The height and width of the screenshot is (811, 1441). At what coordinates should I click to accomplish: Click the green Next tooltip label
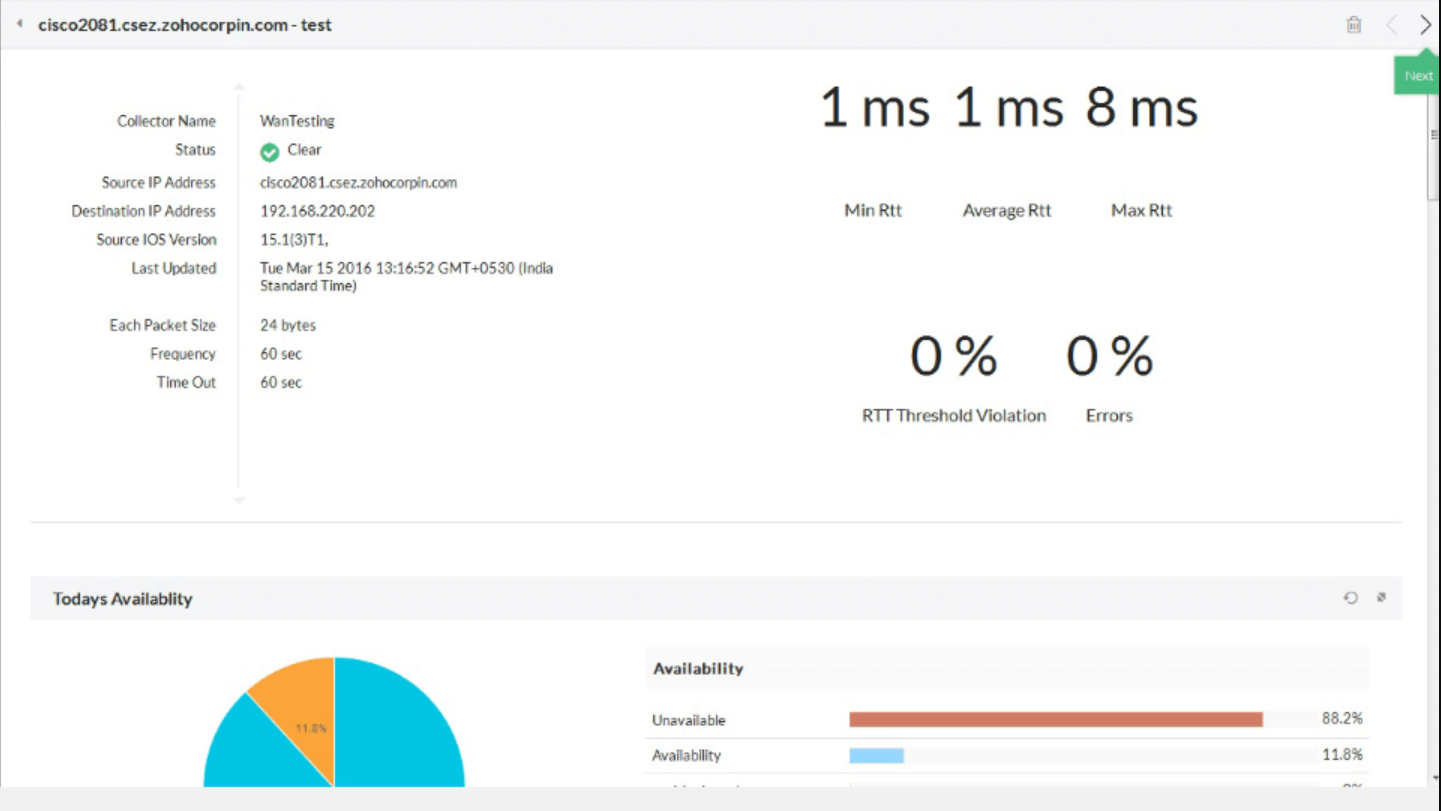tap(1417, 76)
